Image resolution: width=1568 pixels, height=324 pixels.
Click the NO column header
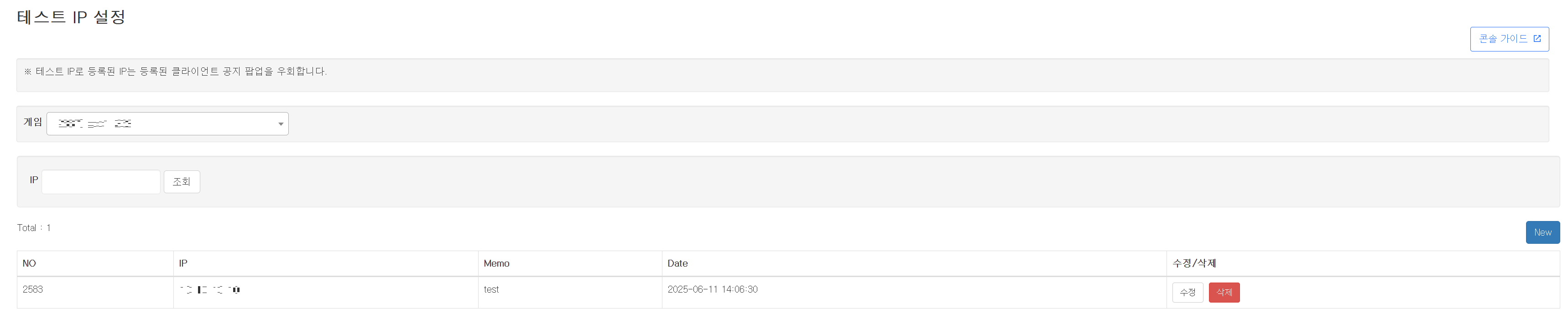point(29,263)
